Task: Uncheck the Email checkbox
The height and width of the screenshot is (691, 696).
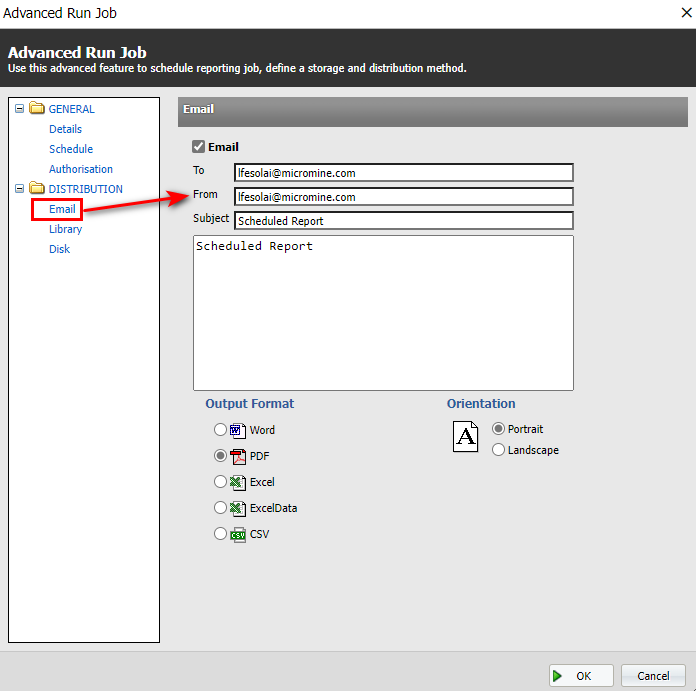Action: [x=199, y=147]
